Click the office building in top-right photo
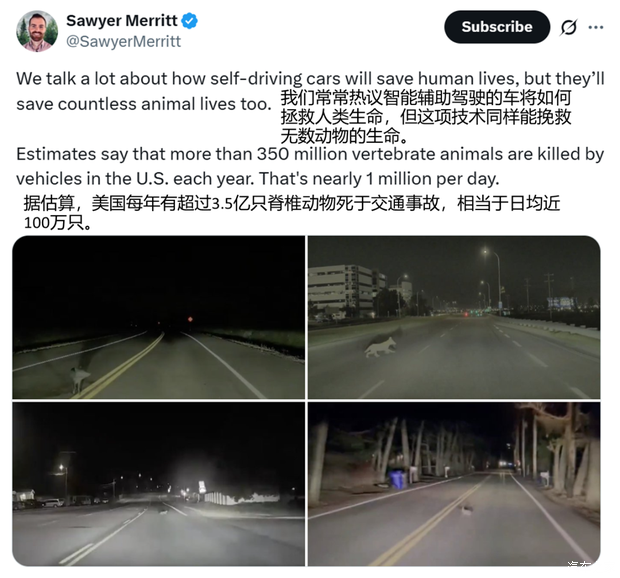Image resolution: width=620 pixels, height=578 pixels. pyautogui.click(x=345, y=291)
